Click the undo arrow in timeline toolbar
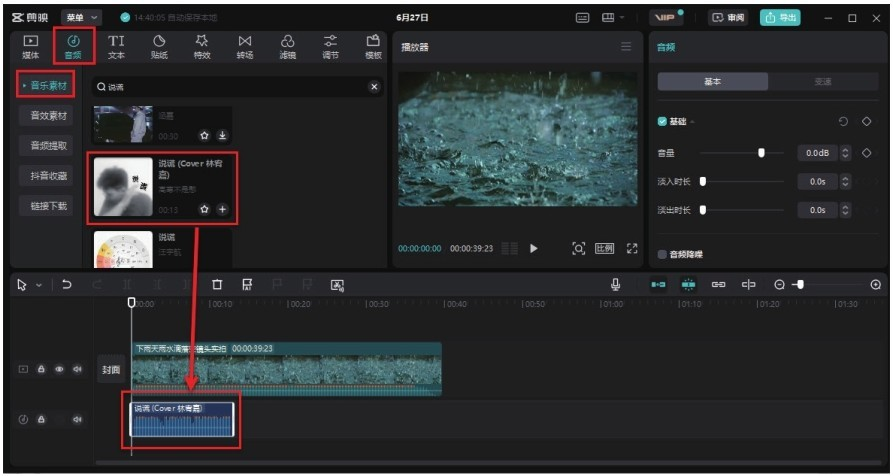Screen dimensions: 893x476 [x=67, y=285]
